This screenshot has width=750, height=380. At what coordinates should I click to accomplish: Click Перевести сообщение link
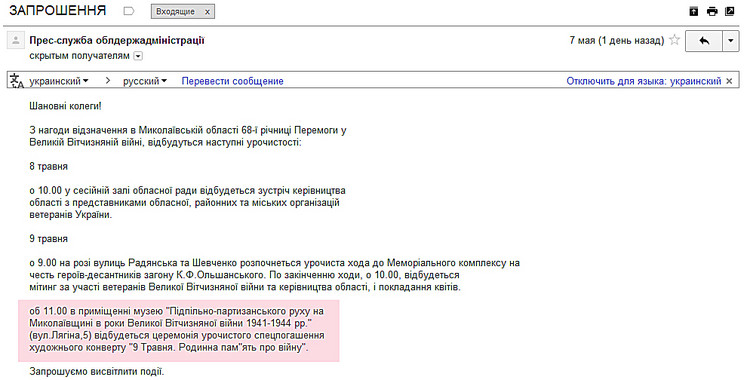232,81
